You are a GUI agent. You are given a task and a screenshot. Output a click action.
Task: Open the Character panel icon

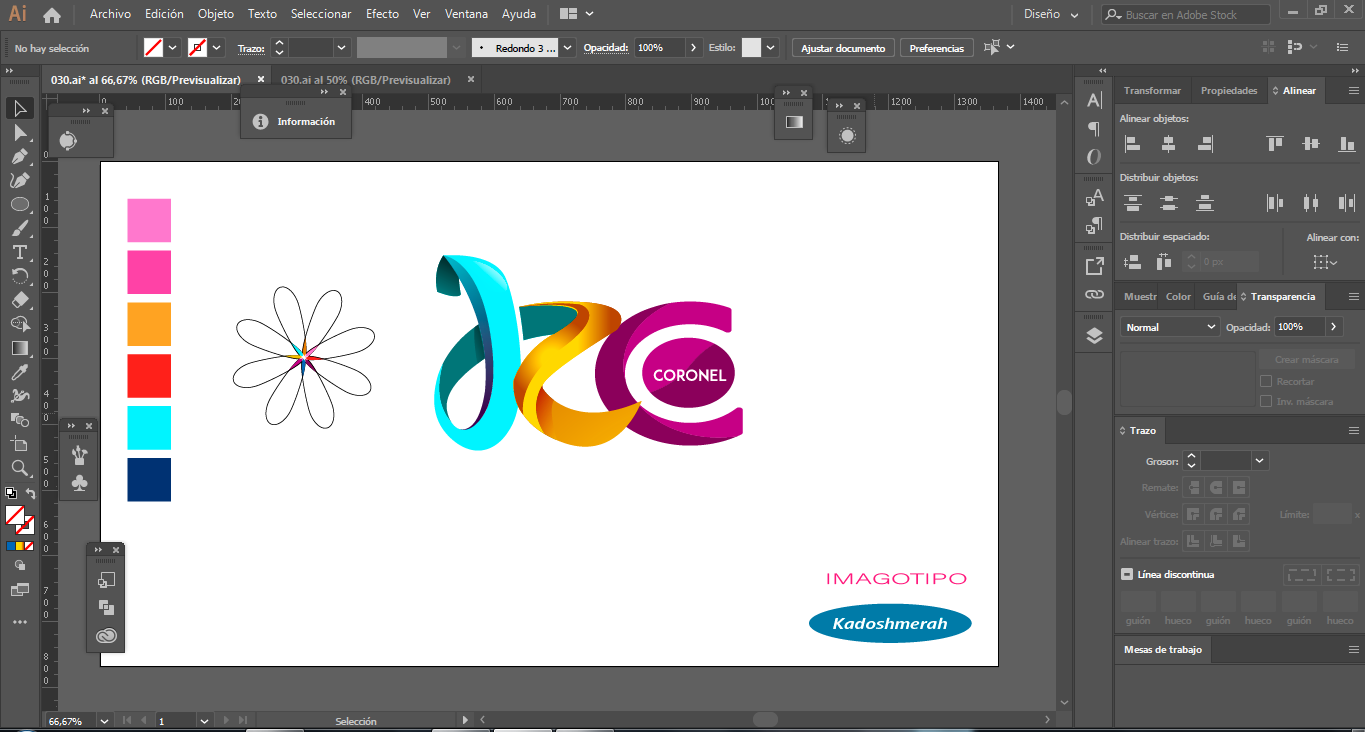point(1094,100)
